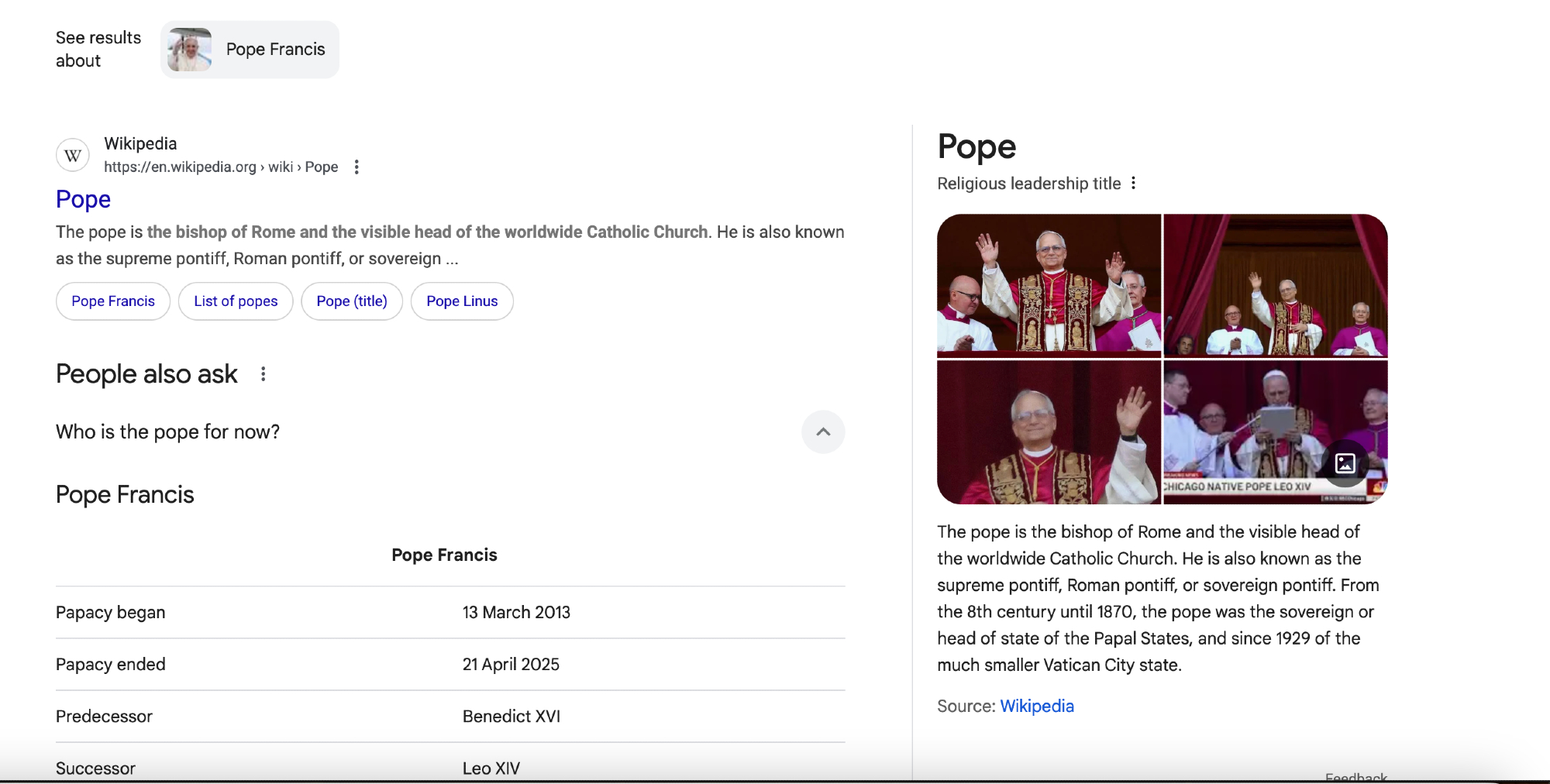The image size is (1550, 784).
Task: Choose the Pope Linus chip
Action: pos(462,301)
